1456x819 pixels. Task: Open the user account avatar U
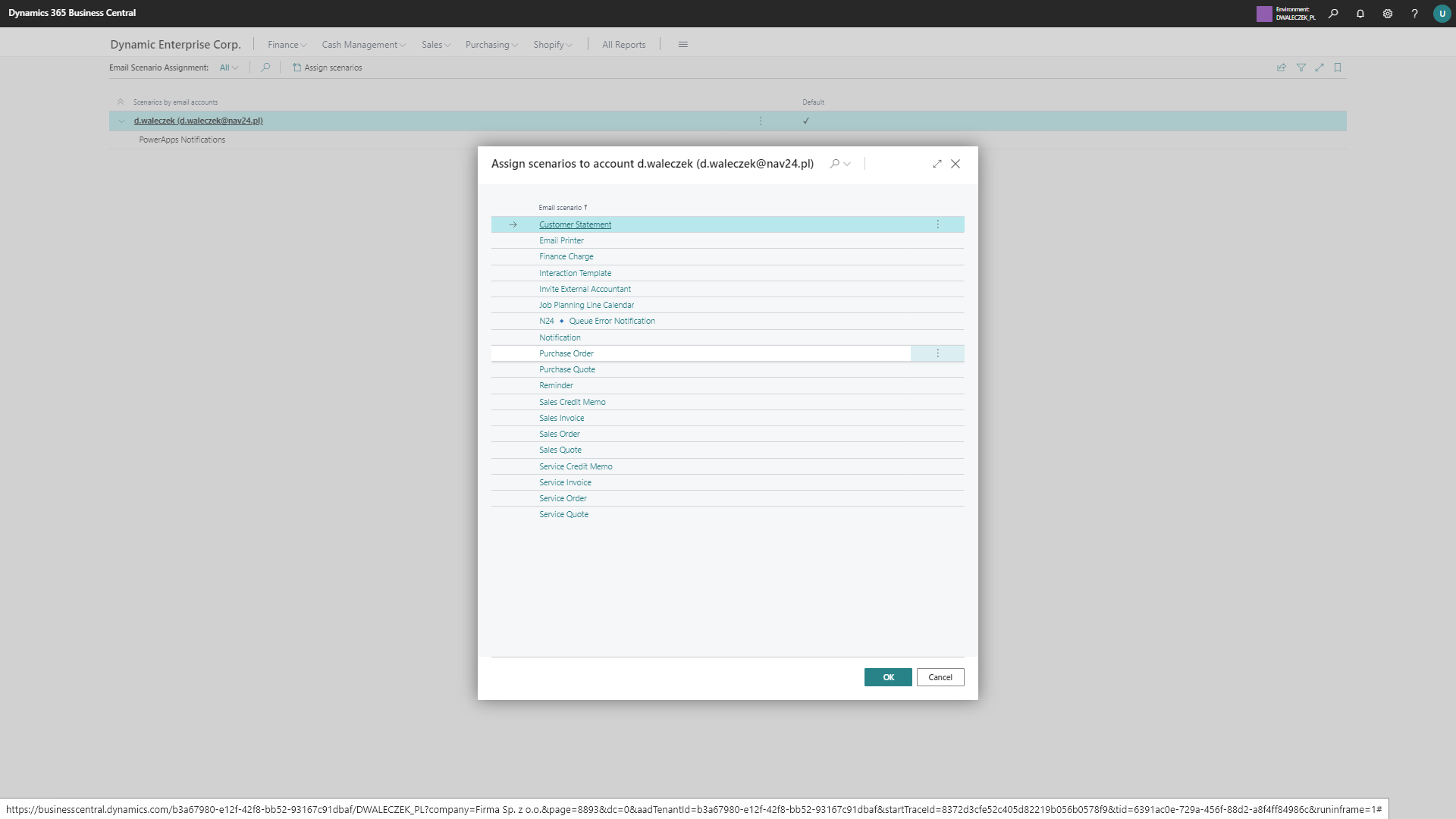point(1442,14)
